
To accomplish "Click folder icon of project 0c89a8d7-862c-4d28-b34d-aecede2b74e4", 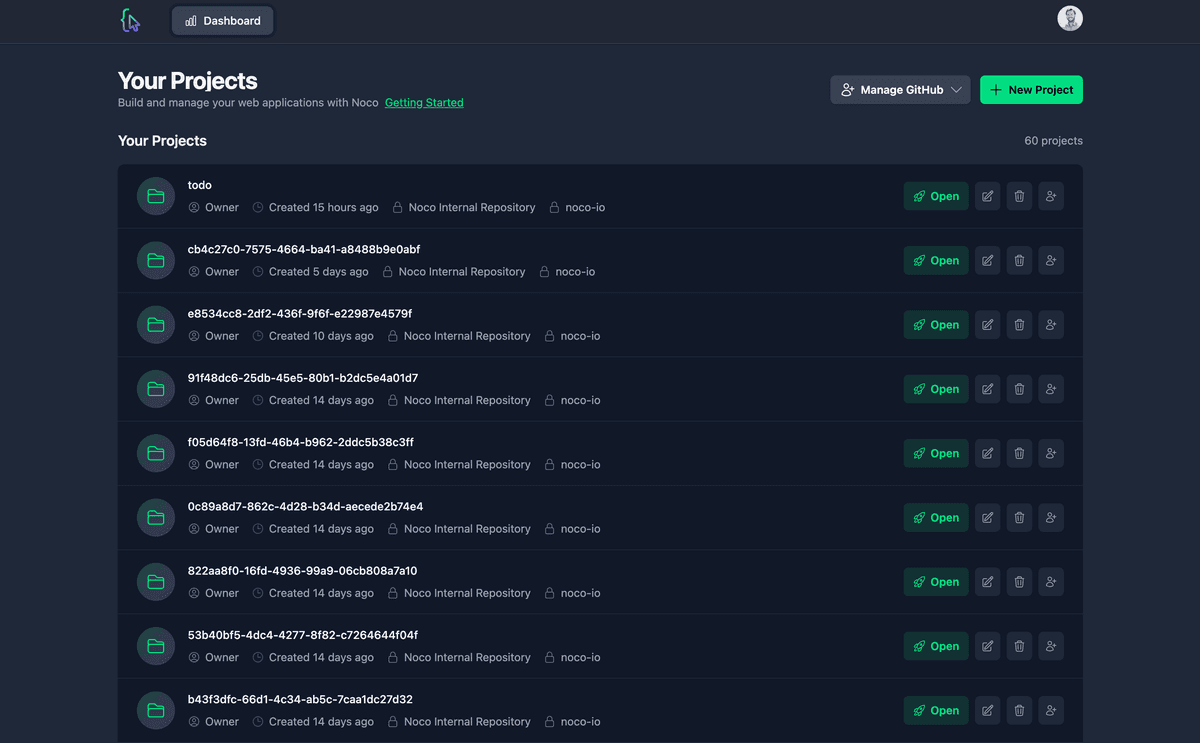I will click(156, 517).
